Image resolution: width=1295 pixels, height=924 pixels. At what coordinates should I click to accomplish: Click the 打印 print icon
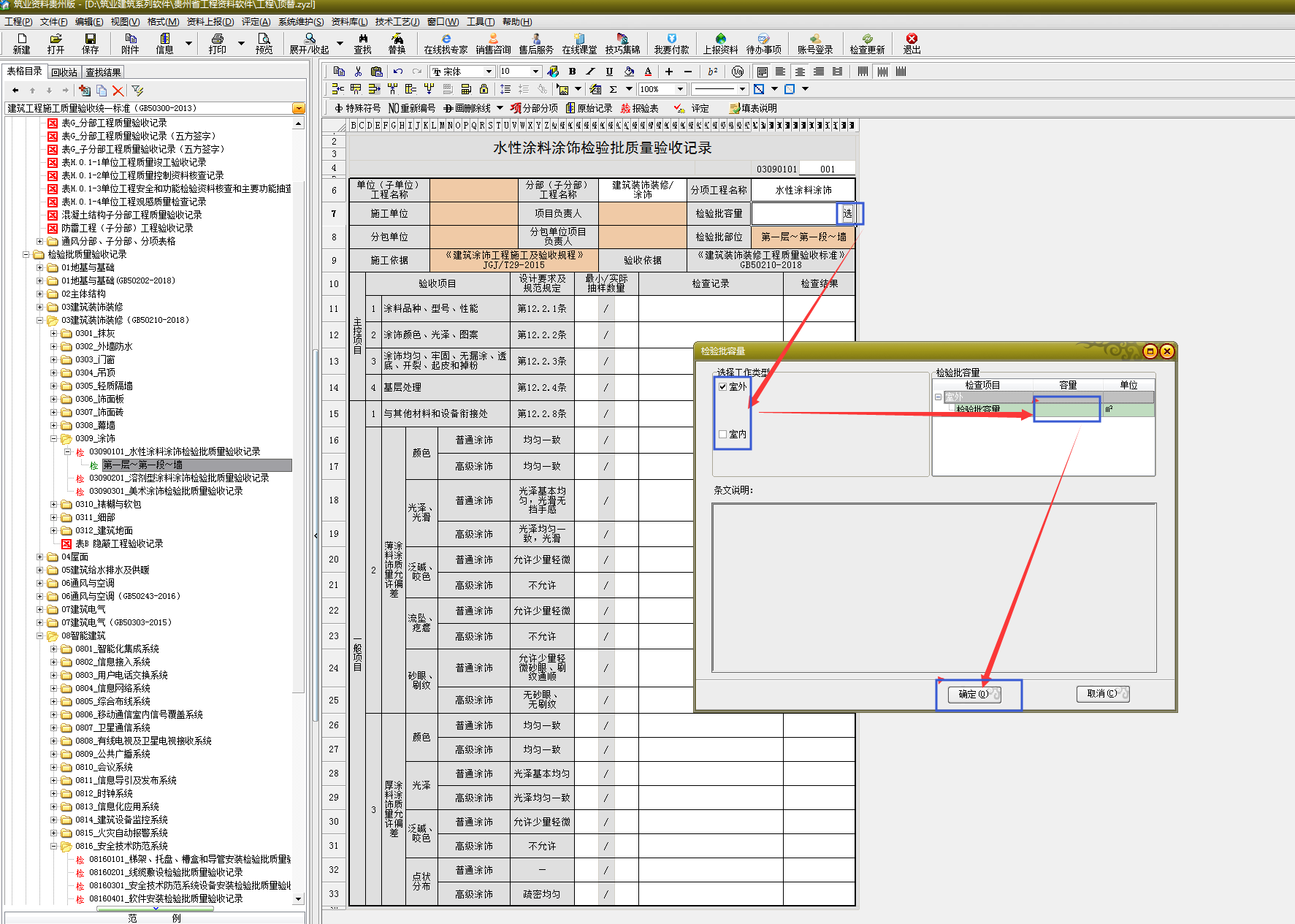click(217, 43)
